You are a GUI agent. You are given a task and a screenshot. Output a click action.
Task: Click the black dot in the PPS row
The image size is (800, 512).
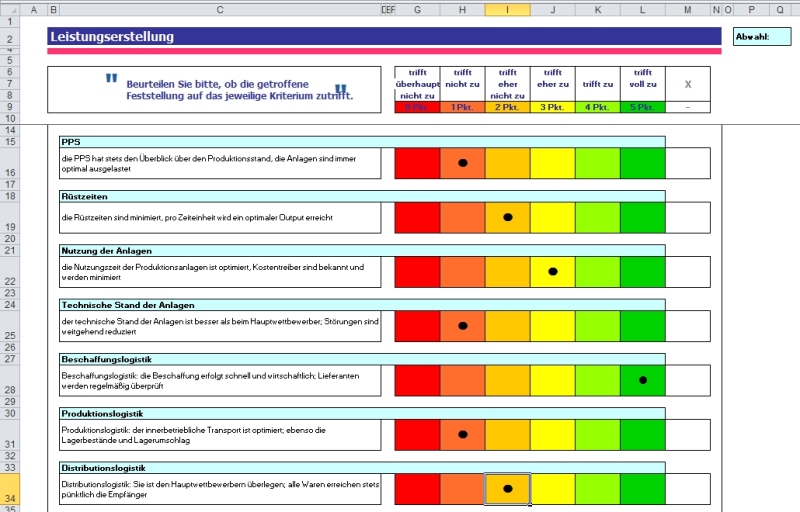tap(462, 162)
